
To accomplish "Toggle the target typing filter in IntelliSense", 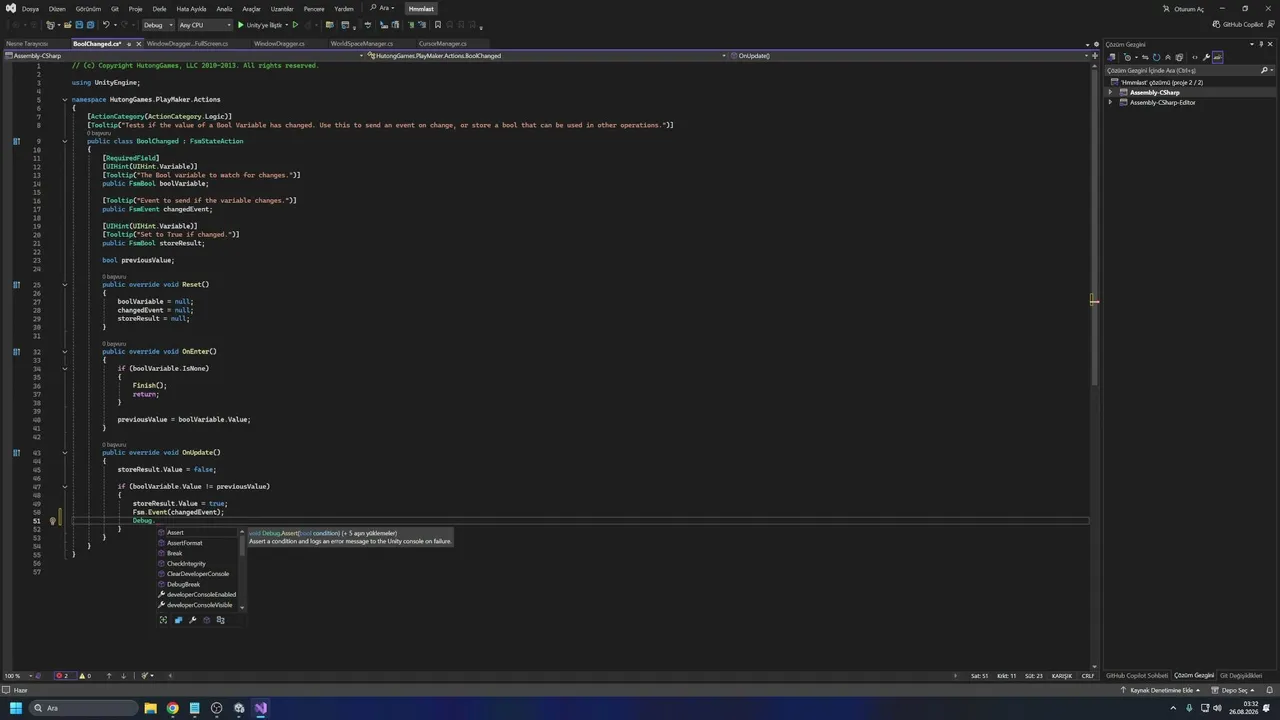I will pyautogui.click(x=164, y=620).
